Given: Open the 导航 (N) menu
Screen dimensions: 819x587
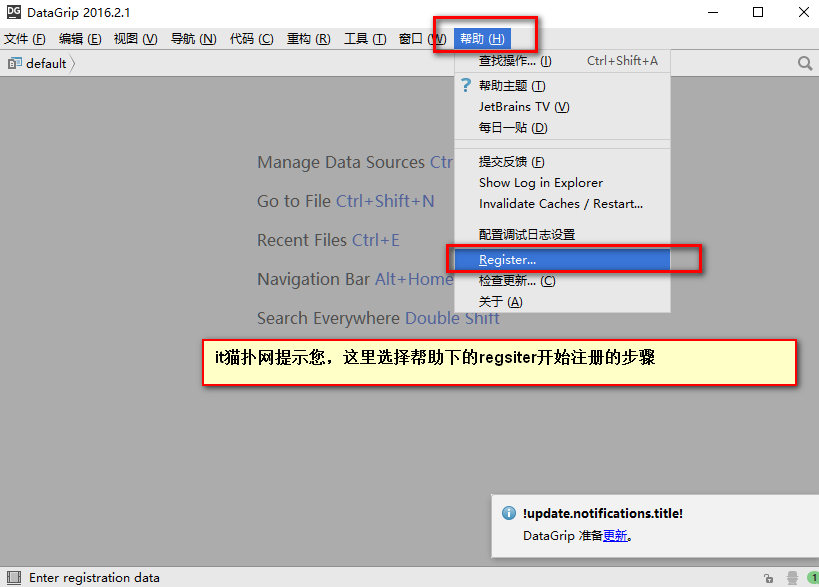Looking at the screenshot, I should [193, 39].
